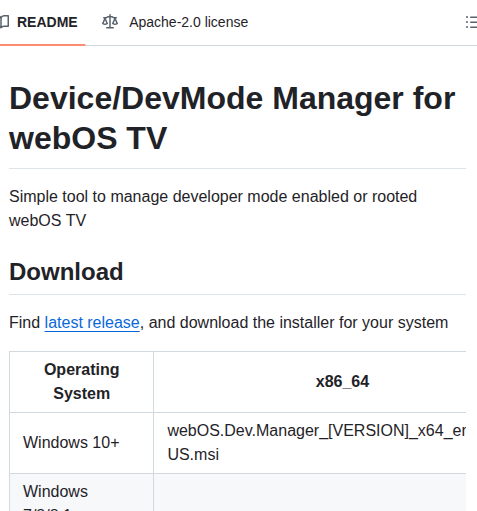The height and width of the screenshot is (511, 477).
Task: Click the Device/DevMode Manager heading
Action: coord(232,118)
